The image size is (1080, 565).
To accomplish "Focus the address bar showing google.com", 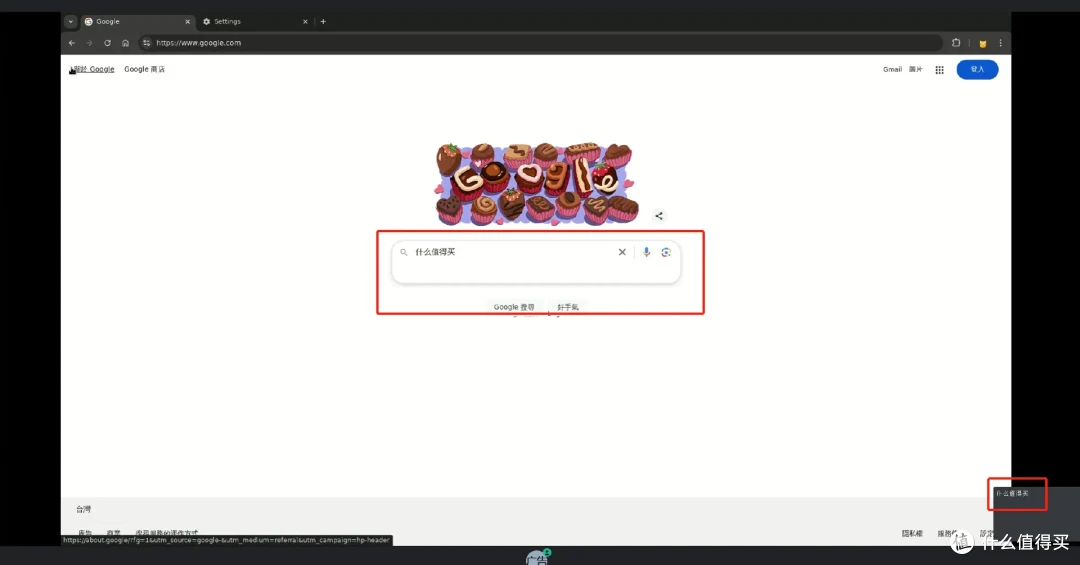I will click(x=541, y=43).
